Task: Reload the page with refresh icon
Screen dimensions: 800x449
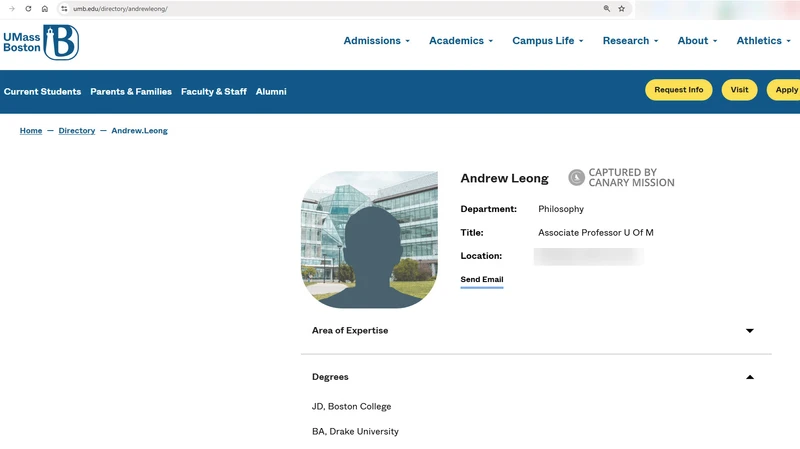Action: (x=29, y=9)
